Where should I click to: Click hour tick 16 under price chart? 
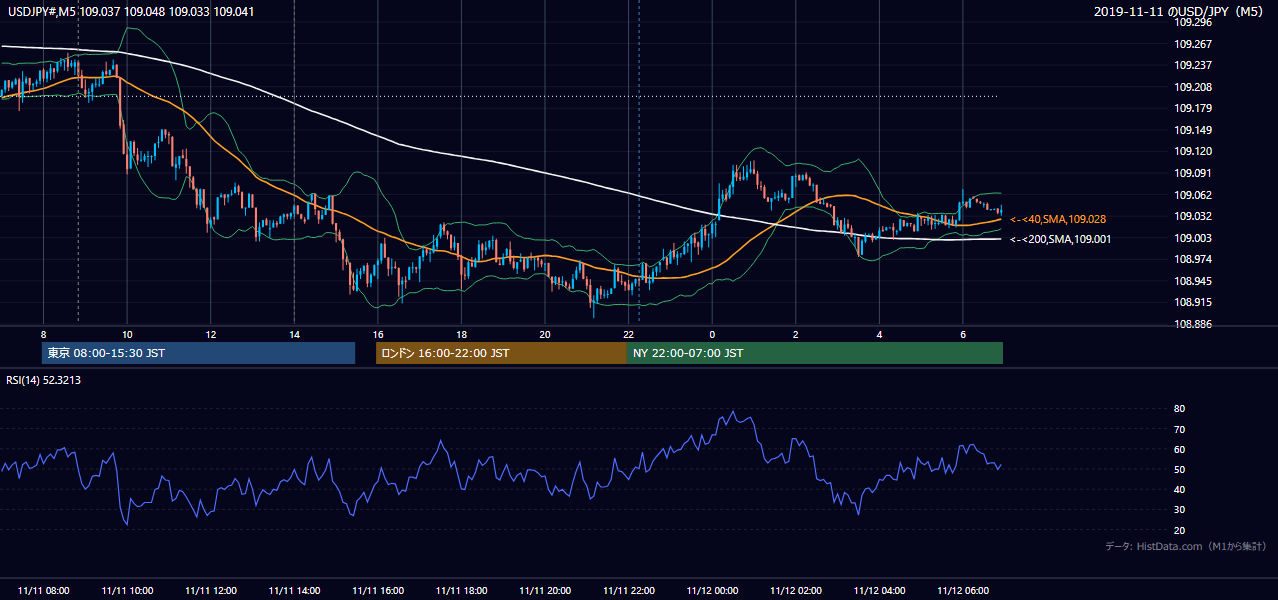(x=378, y=334)
